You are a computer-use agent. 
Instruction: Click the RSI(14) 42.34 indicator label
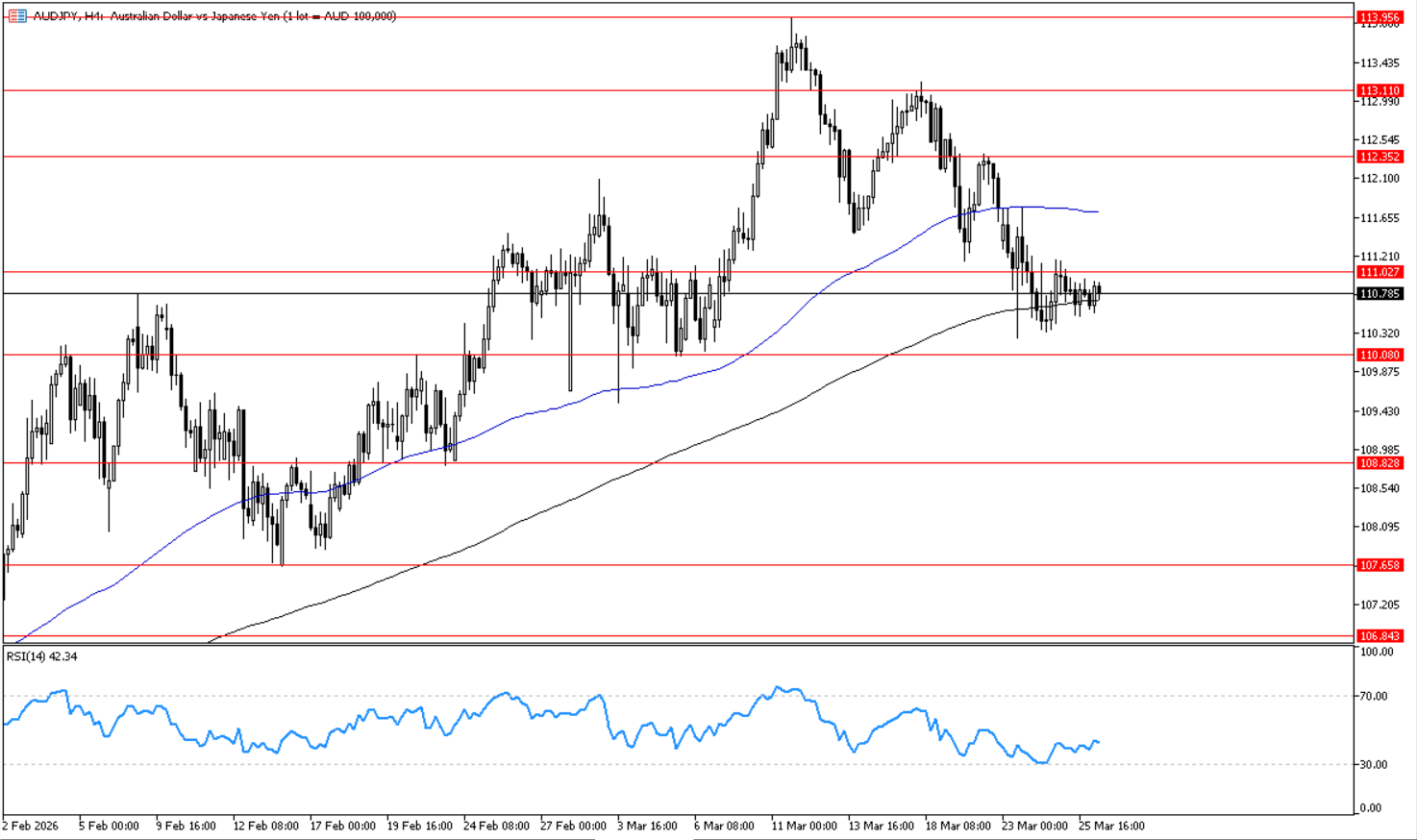pos(42,656)
